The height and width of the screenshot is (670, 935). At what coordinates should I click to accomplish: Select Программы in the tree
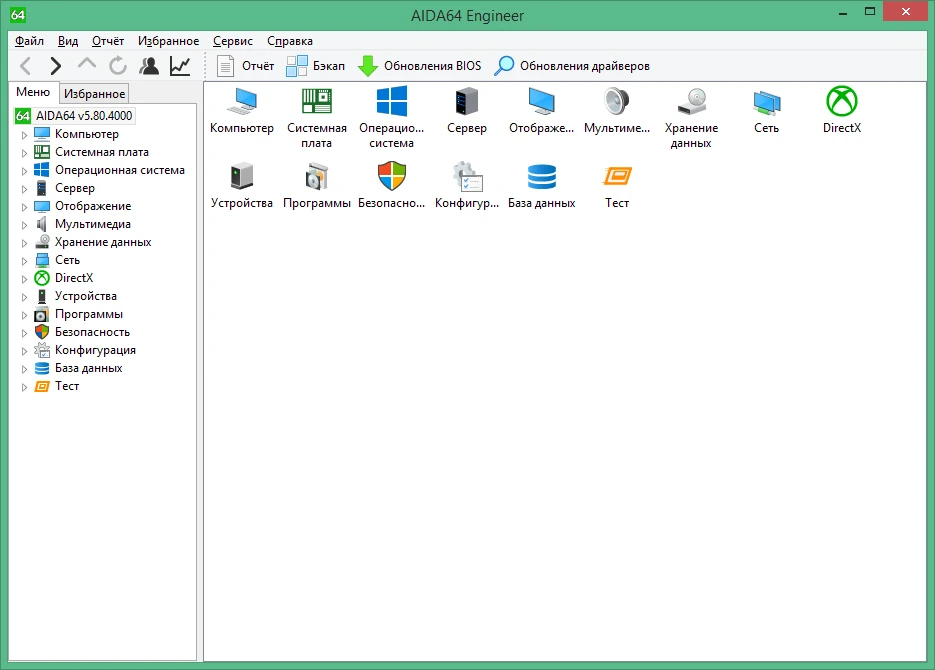89,314
